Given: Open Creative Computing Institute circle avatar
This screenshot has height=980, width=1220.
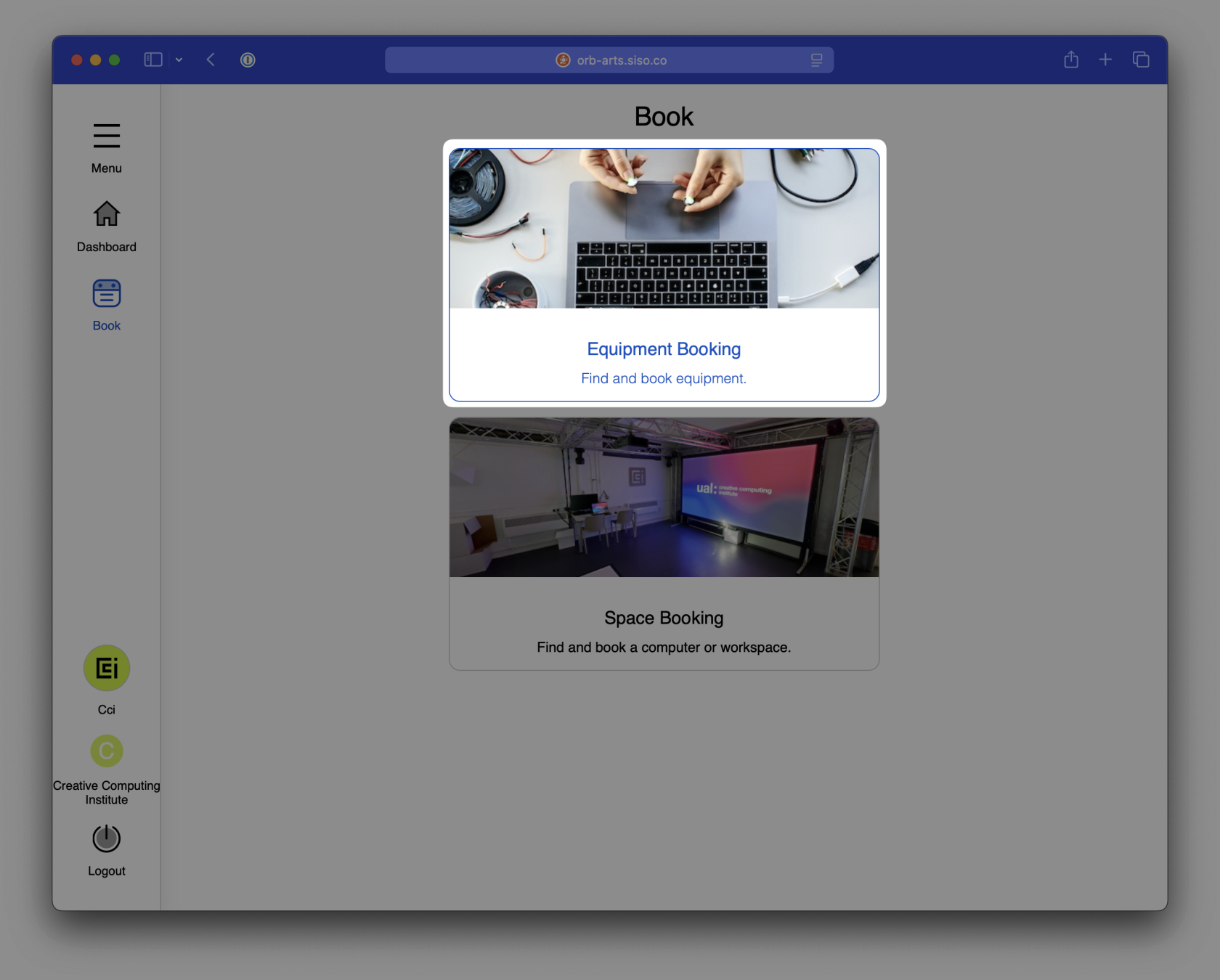Looking at the screenshot, I should 106,751.
